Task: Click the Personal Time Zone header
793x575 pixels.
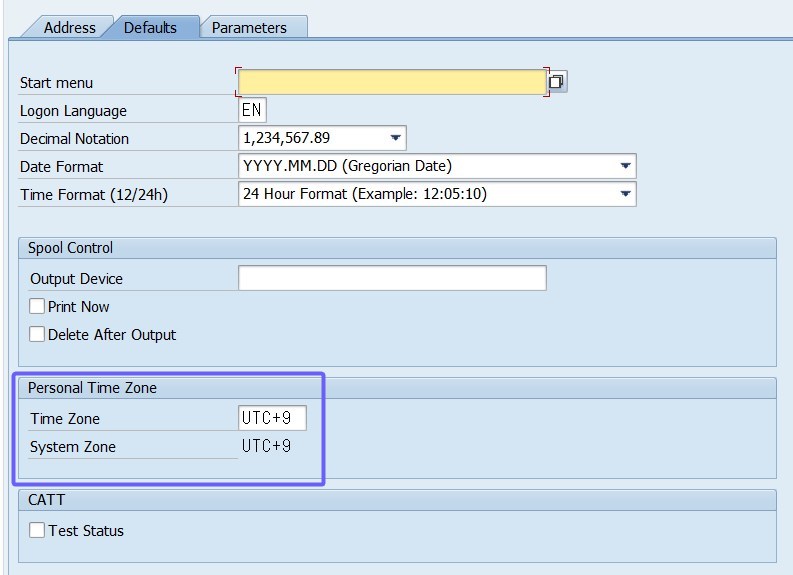Action: click(397, 388)
